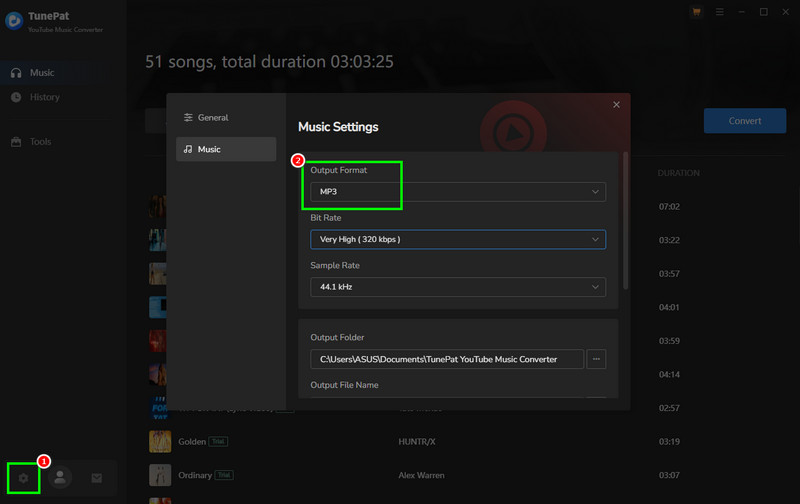Click the 02:57 duration value
This screenshot has height=504, width=800.
tap(669, 408)
